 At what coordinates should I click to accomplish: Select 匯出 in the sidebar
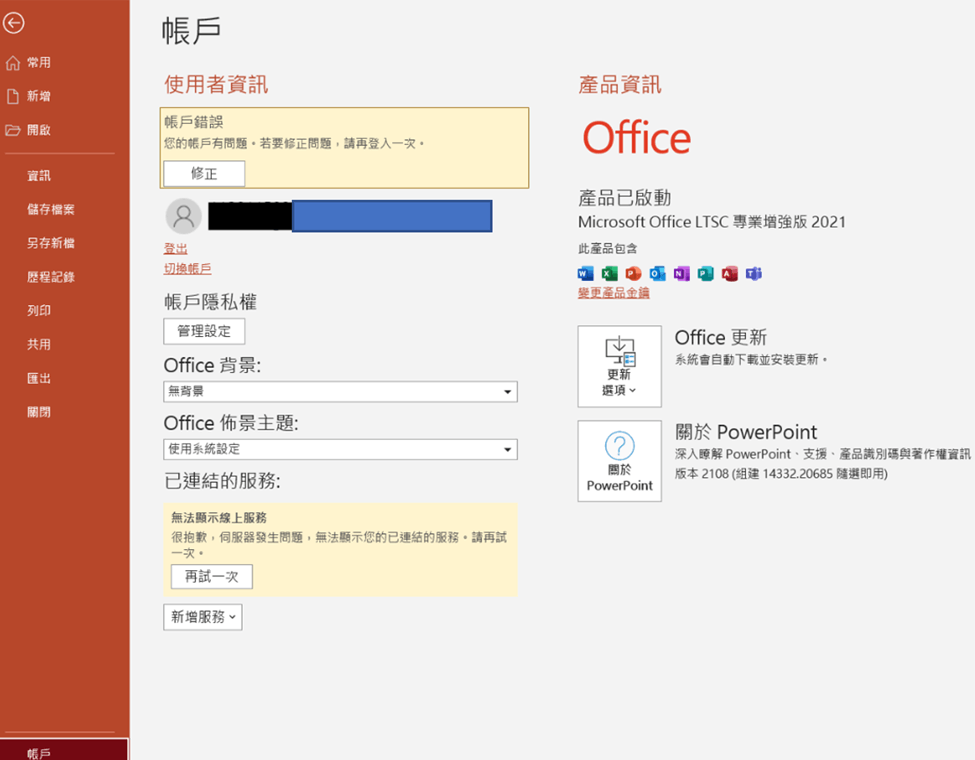39,378
